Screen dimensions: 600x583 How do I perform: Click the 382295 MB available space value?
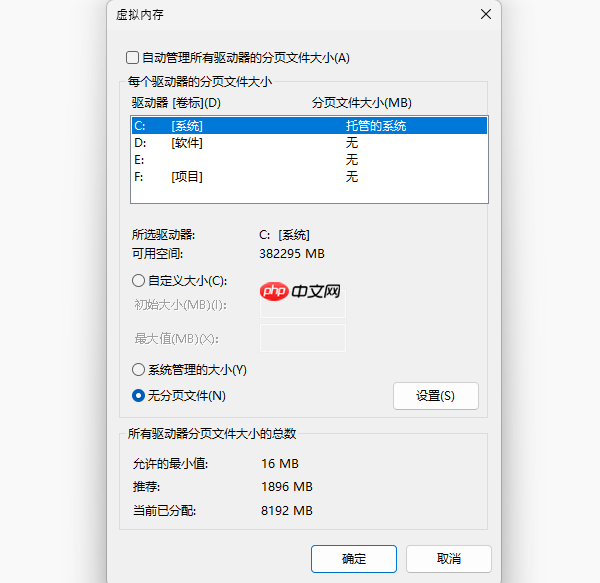[x=292, y=254]
